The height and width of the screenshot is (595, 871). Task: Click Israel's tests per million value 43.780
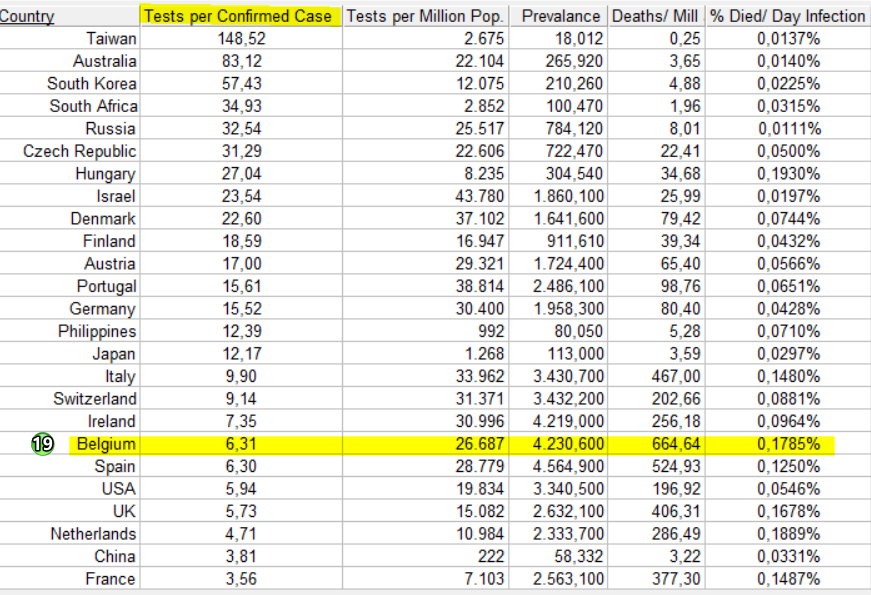[479, 196]
